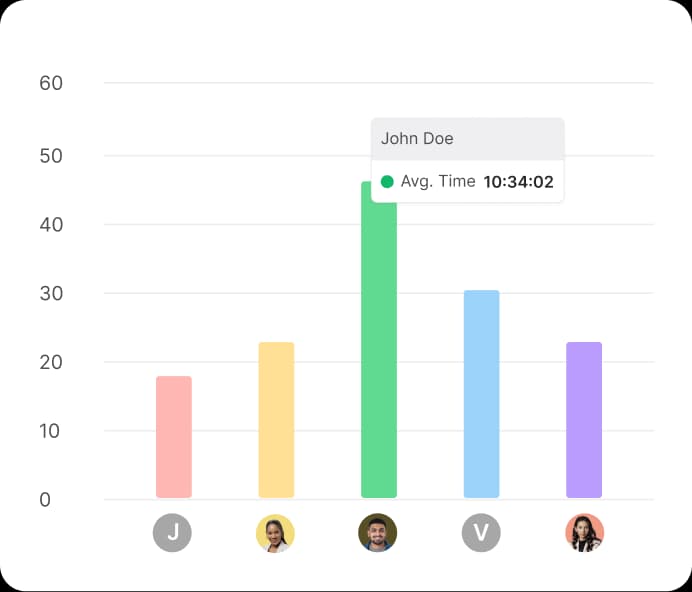The height and width of the screenshot is (592, 692).
Task: Click the woman avatar with yellow background
Action: pos(275,533)
